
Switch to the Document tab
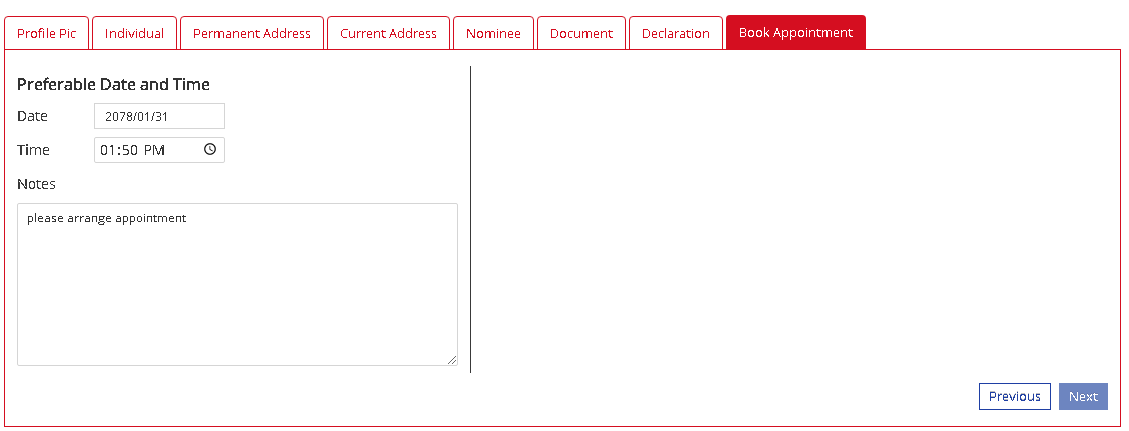(581, 33)
